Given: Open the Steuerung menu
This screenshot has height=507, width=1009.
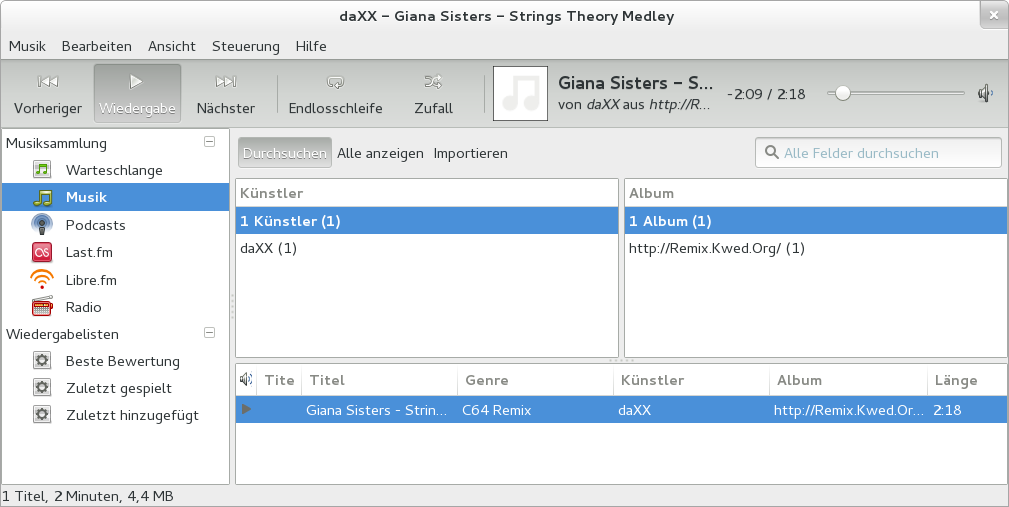Looking at the screenshot, I should point(245,46).
